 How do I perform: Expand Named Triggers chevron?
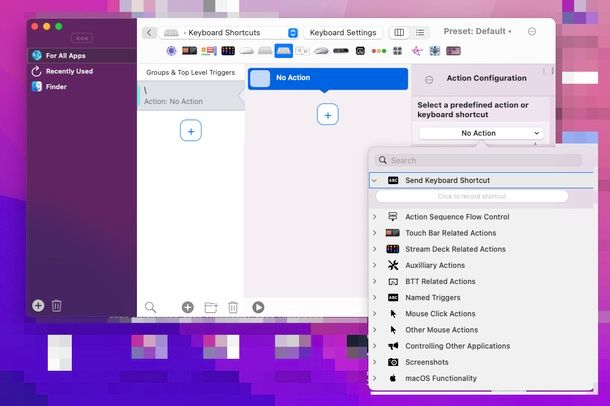[x=375, y=298]
